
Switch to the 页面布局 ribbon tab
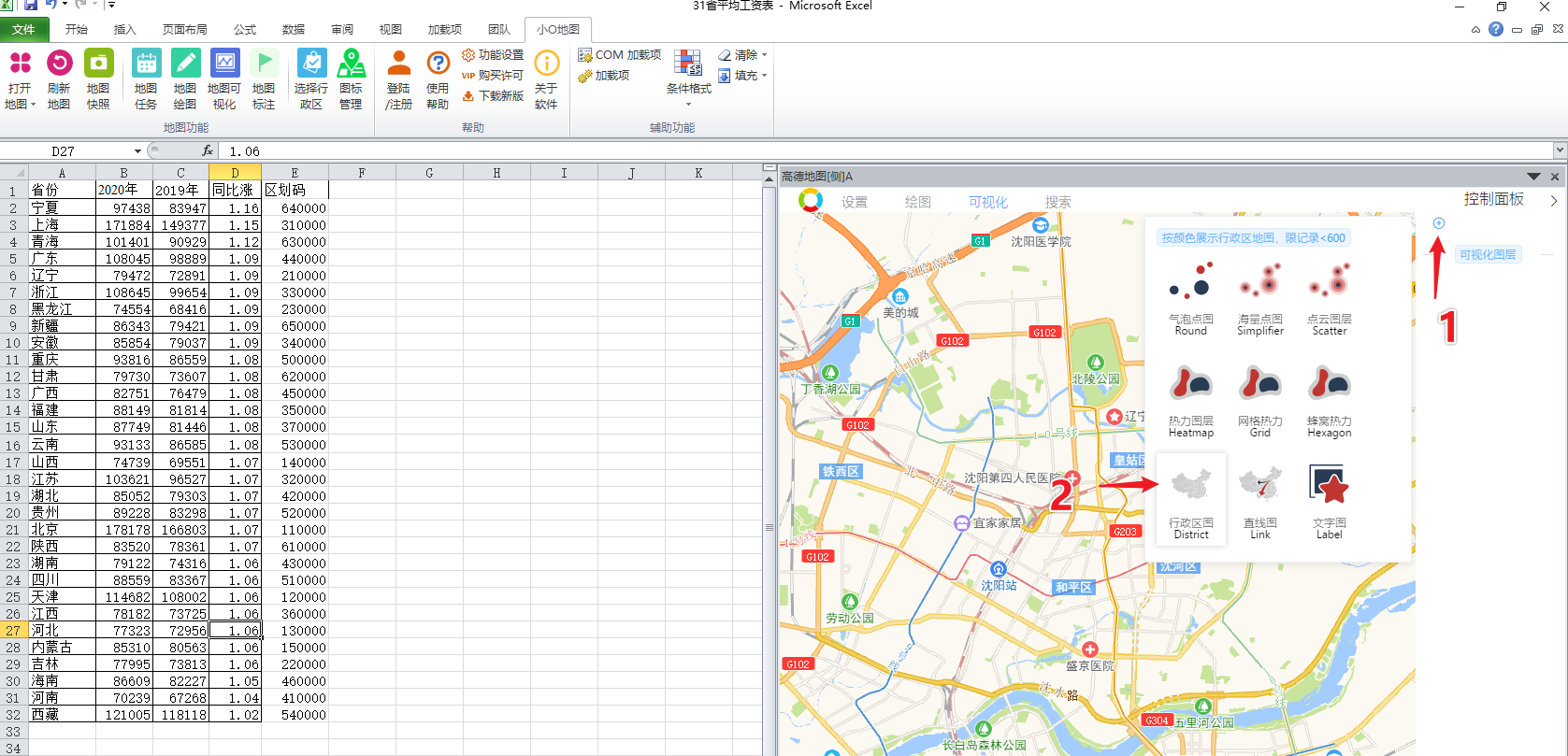(x=185, y=30)
